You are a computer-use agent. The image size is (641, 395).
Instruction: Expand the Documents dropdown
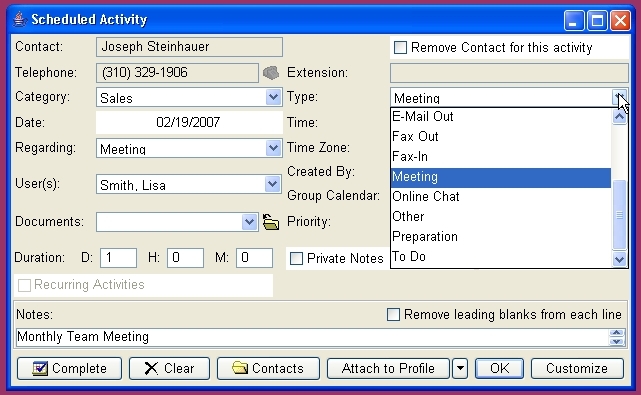(x=249, y=222)
